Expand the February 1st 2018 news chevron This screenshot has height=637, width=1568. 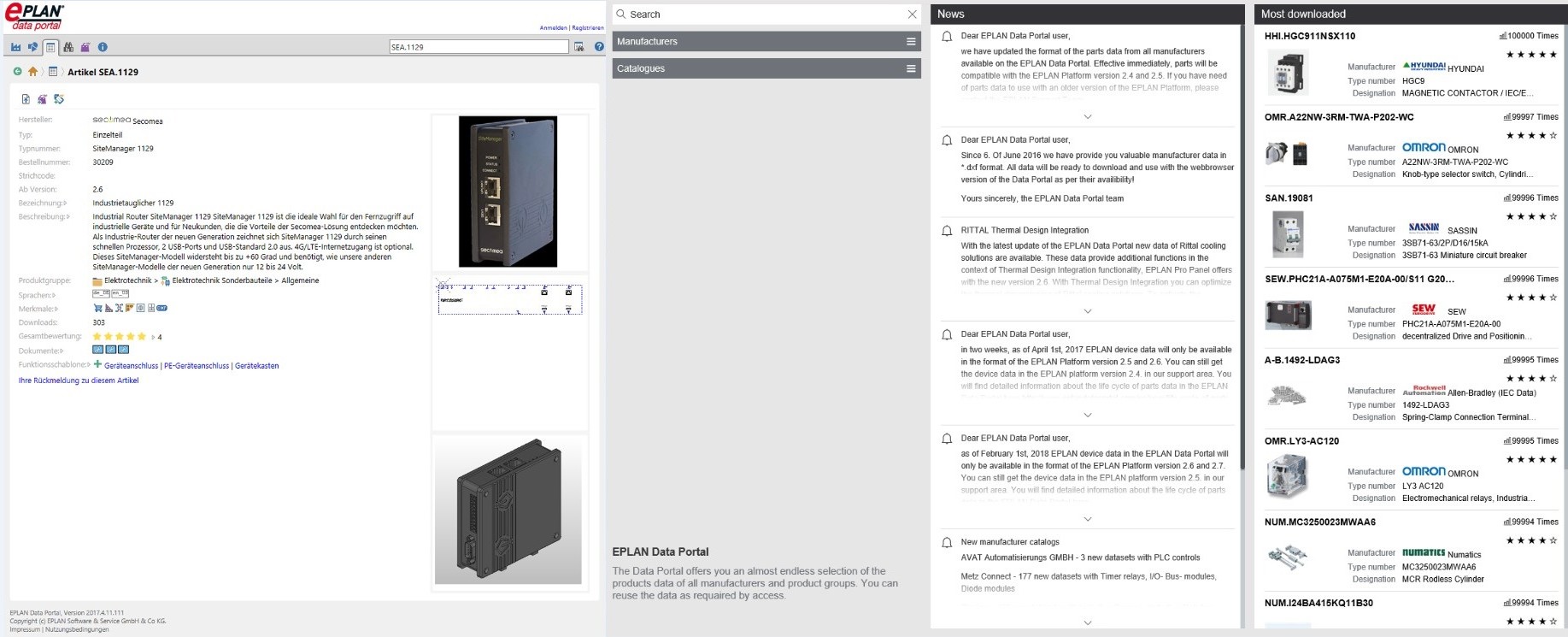pyautogui.click(x=1087, y=519)
